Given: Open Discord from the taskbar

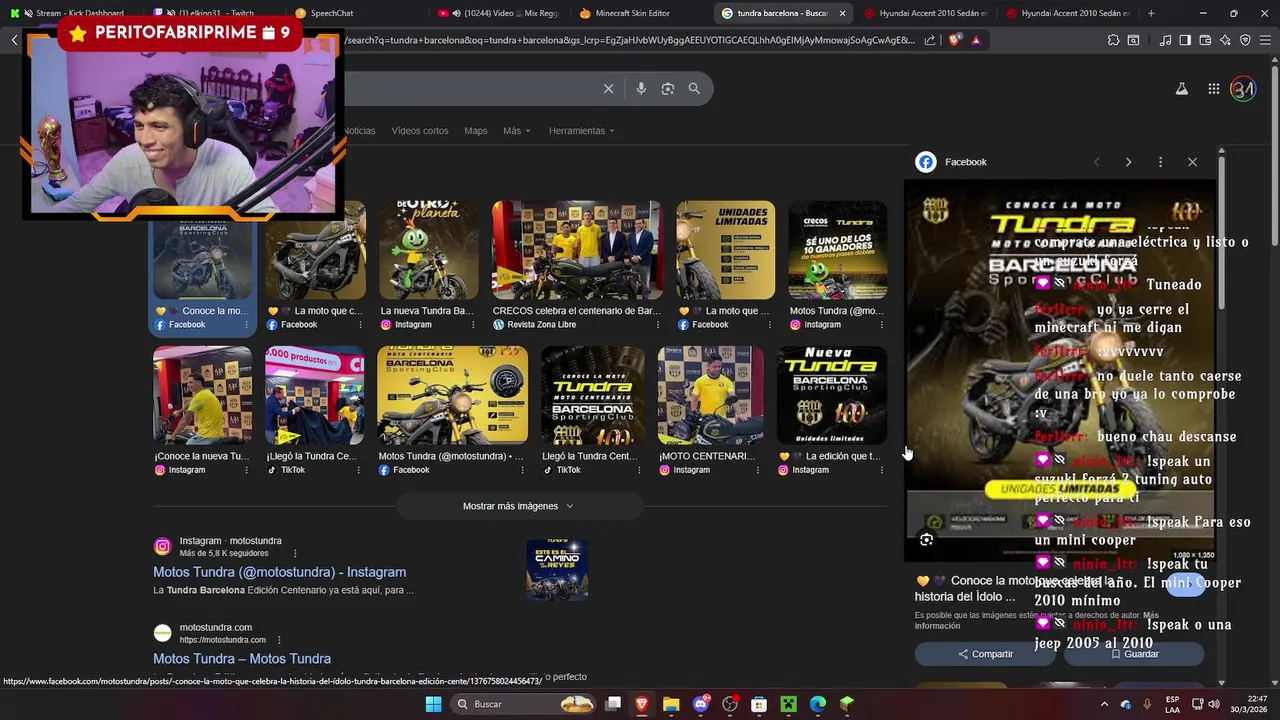Looking at the screenshot, I should pyautogui.click(x=701, y=704).
